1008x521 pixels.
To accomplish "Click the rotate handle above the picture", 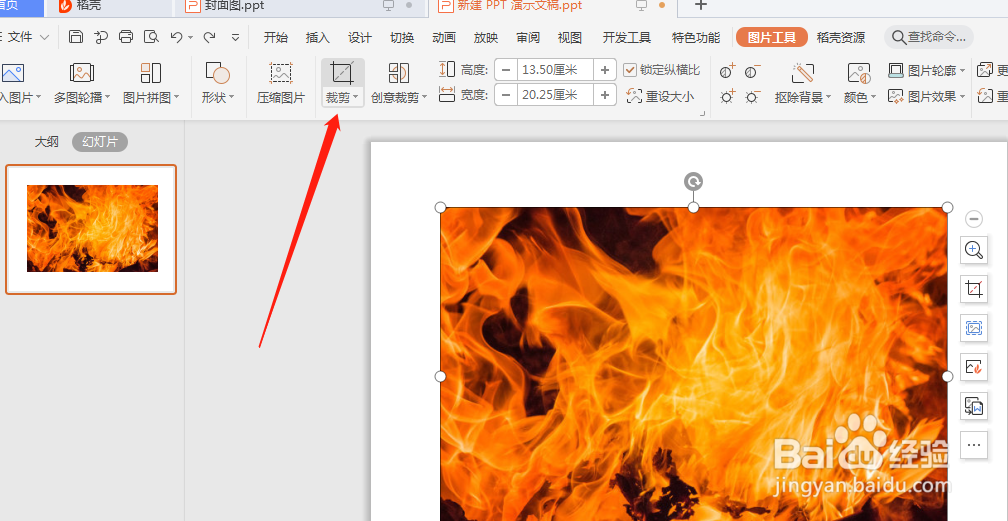I will click(693, 181).
